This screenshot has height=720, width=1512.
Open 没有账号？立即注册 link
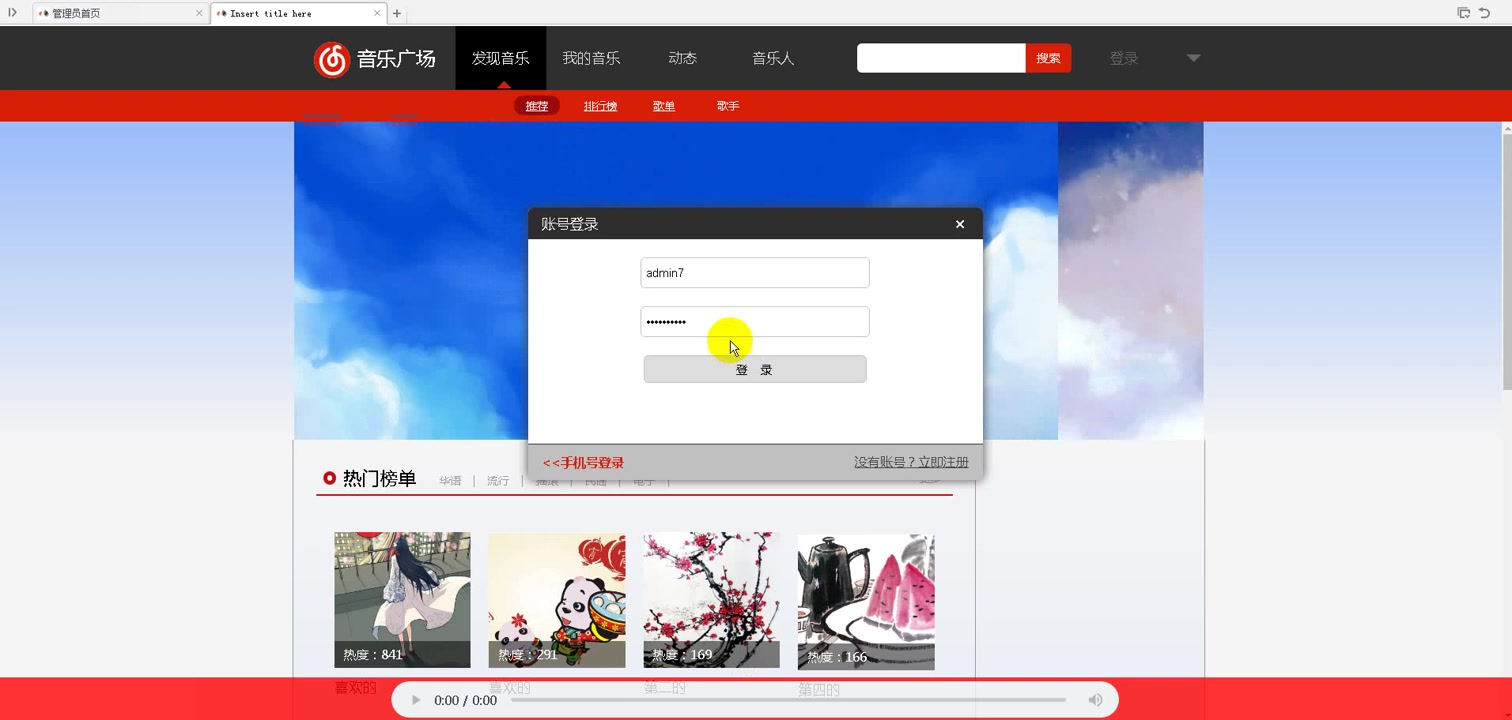(x=911, y=462)
